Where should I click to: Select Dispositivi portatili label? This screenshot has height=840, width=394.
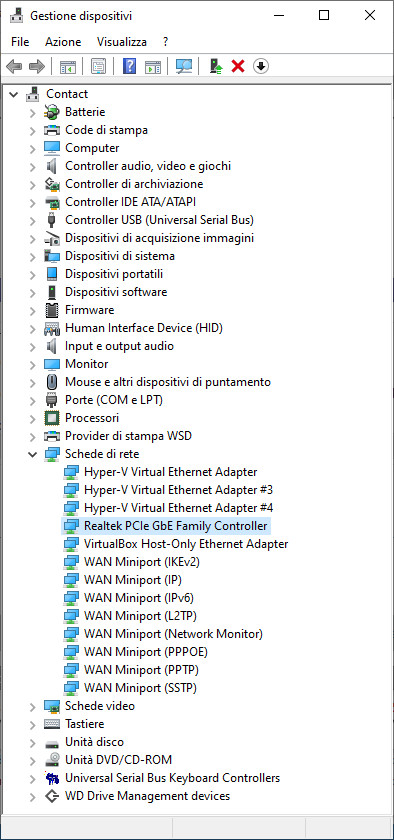[114, 274]
